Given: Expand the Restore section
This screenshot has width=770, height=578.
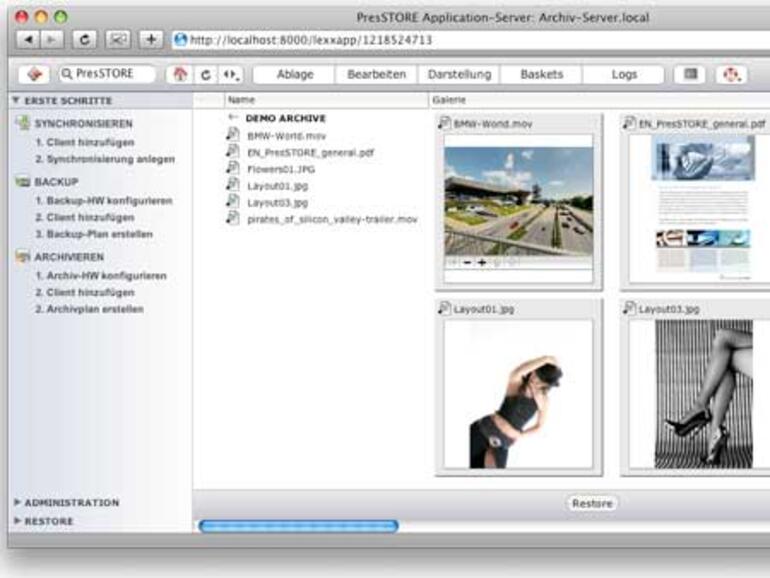Looking at the screenshot, I should tap(17, 521).
